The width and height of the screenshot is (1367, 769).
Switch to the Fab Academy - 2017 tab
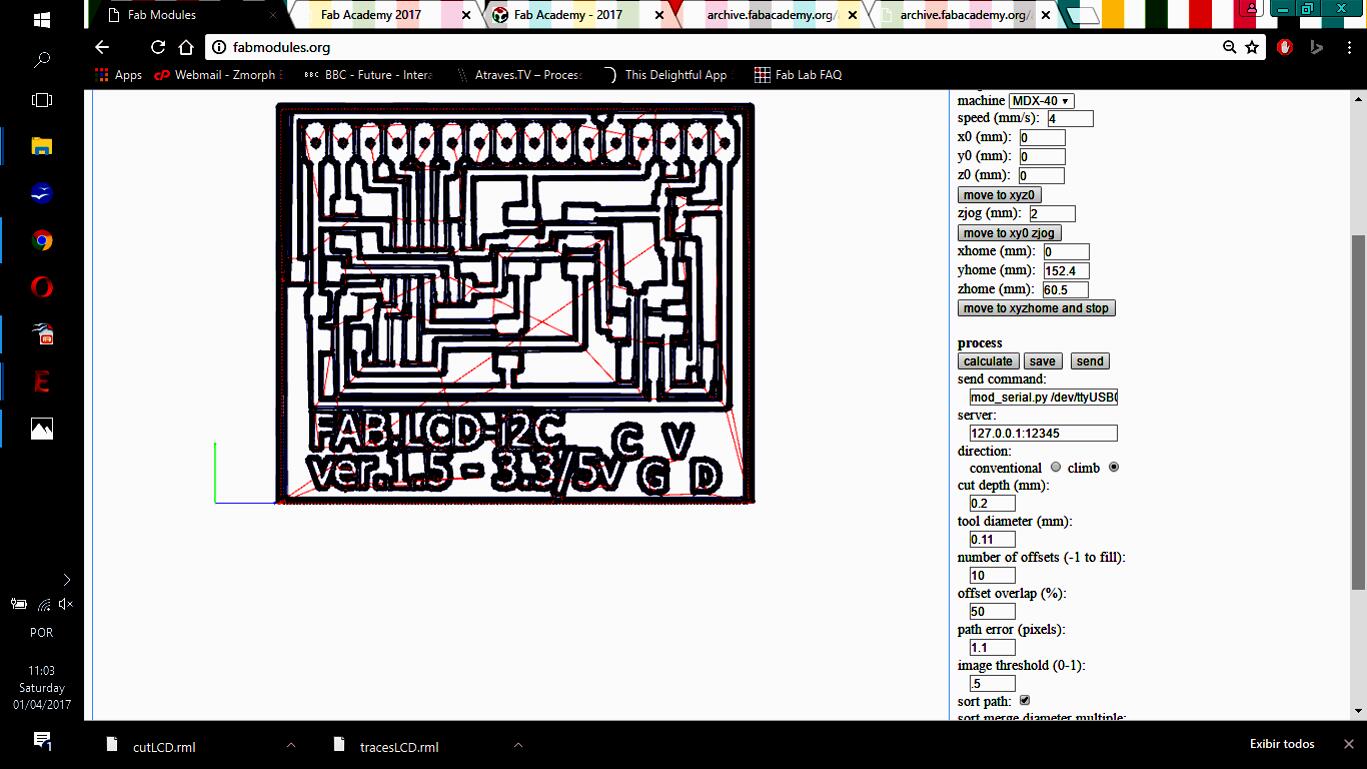(x=578, y=15)
